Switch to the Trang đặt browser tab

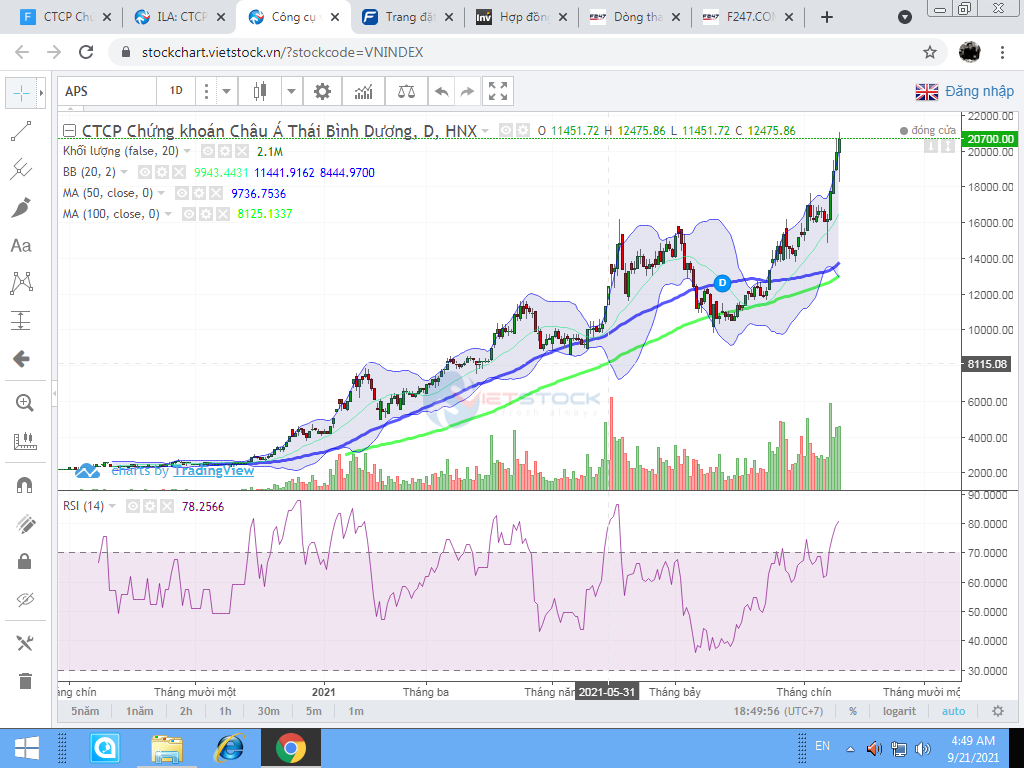(x=408, y=17)
